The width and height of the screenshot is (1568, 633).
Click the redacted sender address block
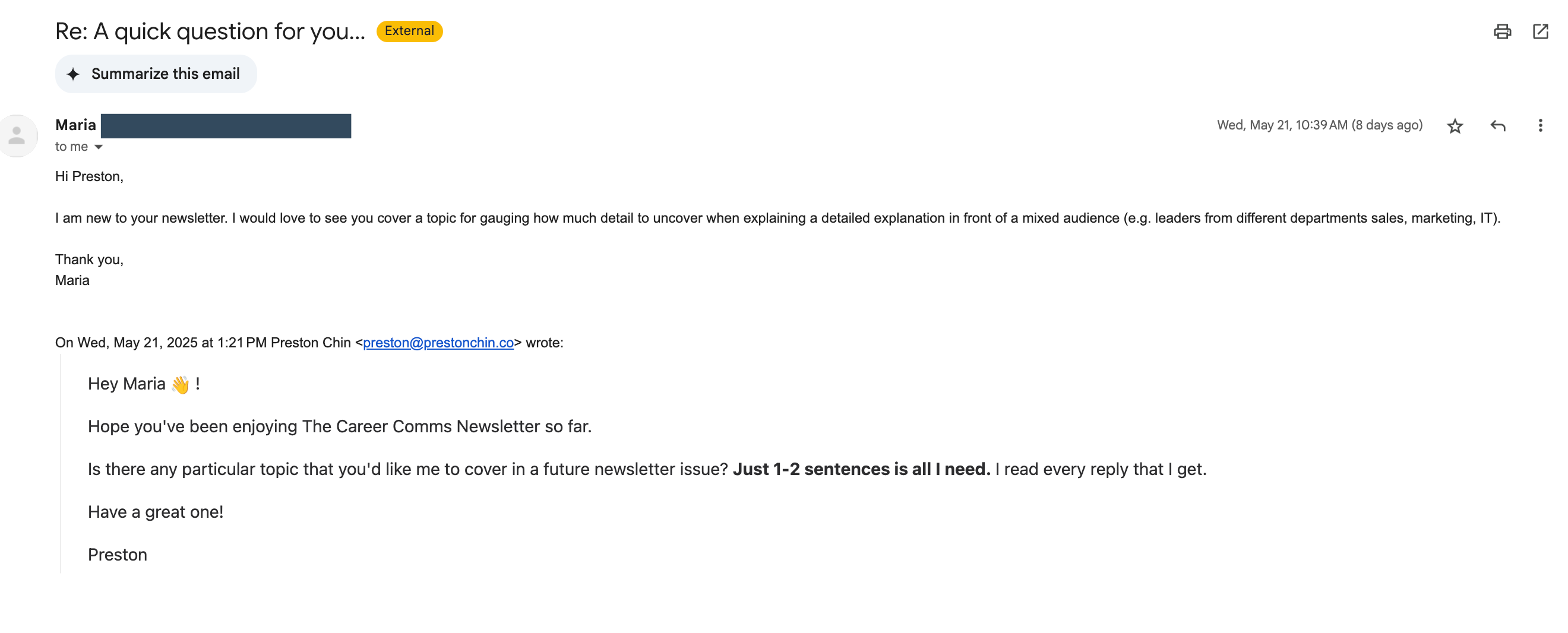tap(226, 126)
